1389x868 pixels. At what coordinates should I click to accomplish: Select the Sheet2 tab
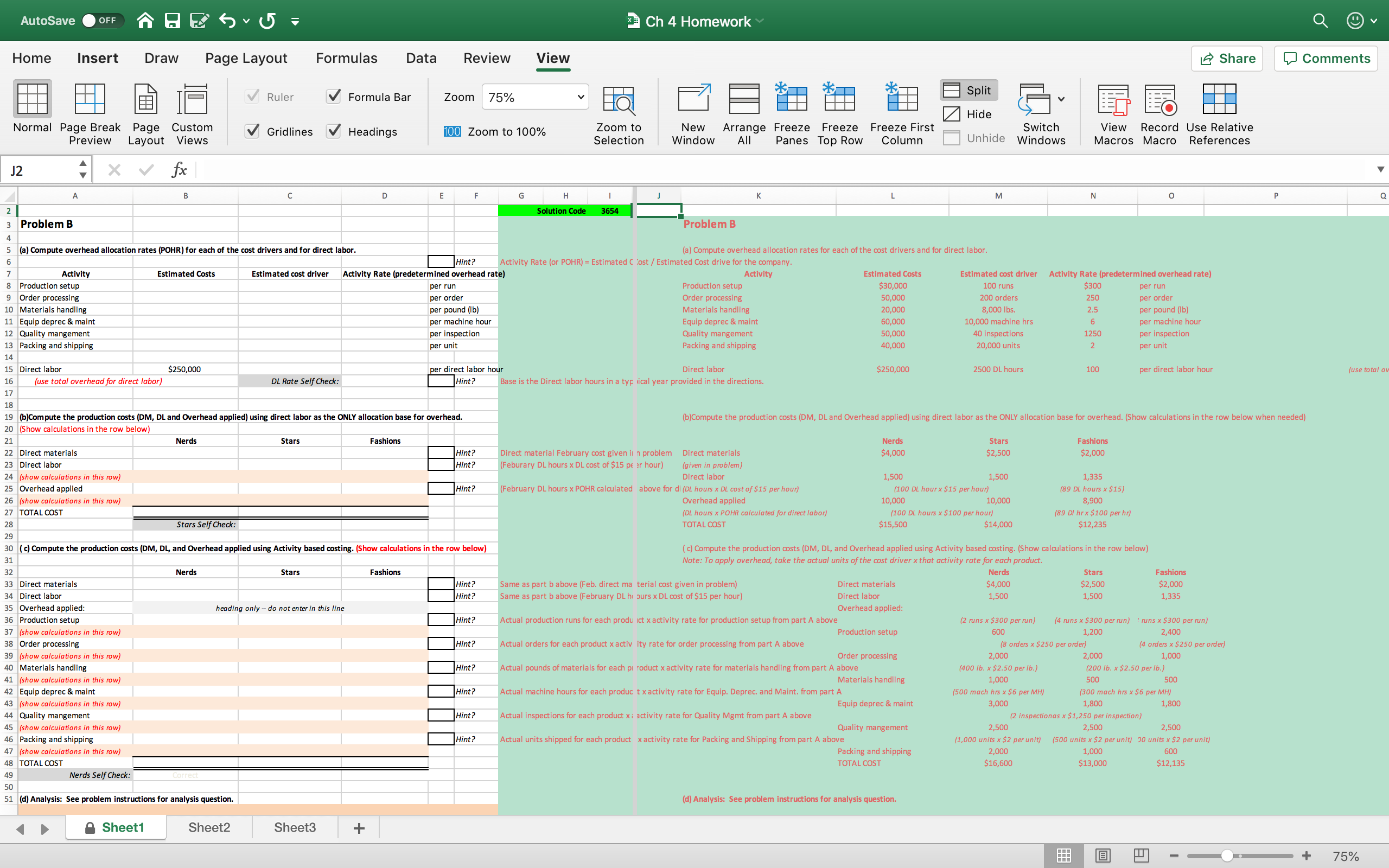click(209, 827)
